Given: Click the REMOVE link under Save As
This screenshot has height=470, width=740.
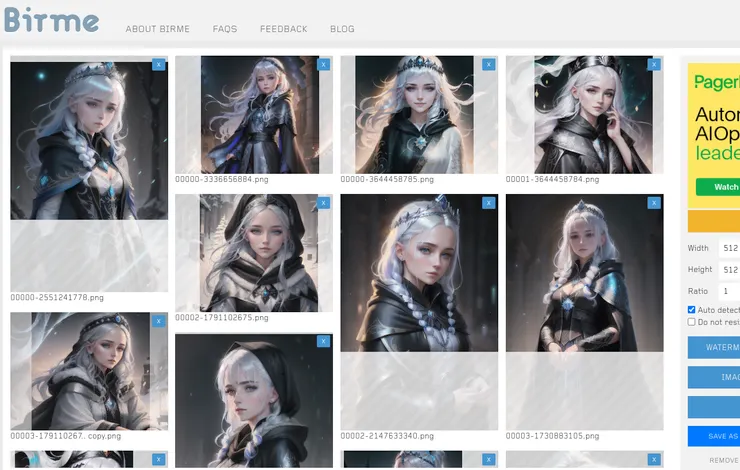Looking at the screenshot, I should 724,460.
